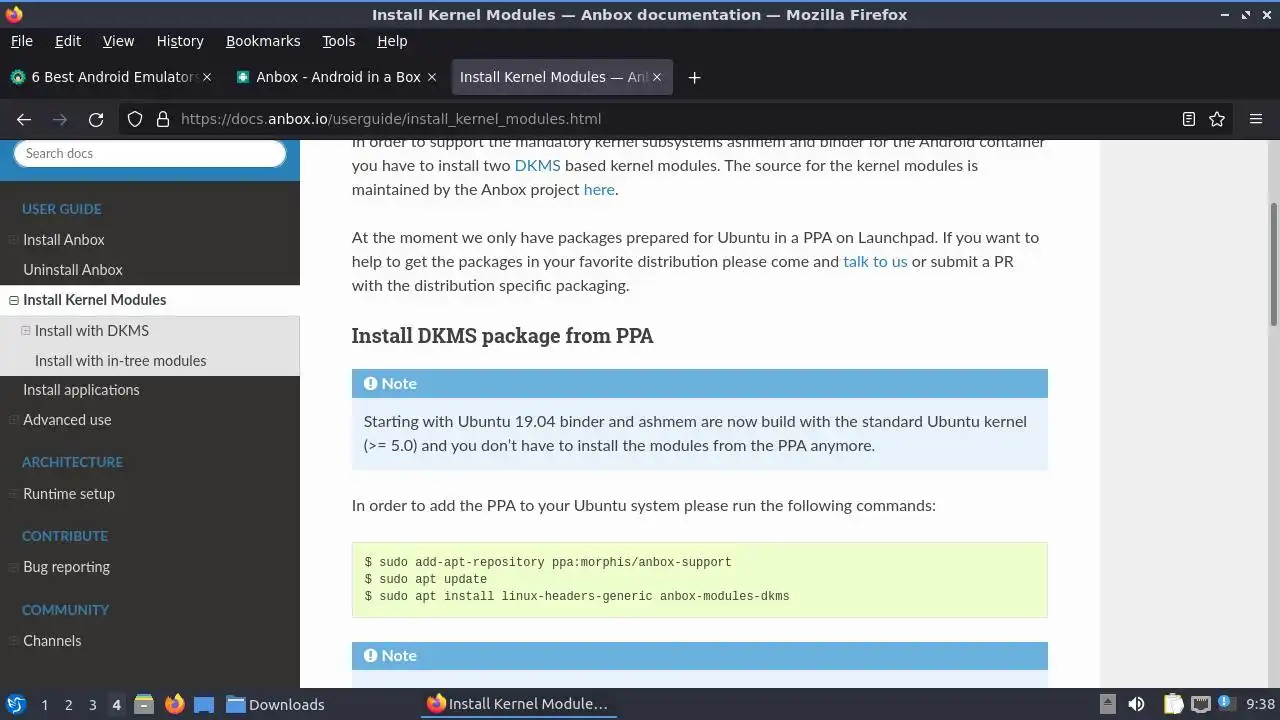
Task: Expand Runtime setup in sidebar
Action: (x=13, y=494)
